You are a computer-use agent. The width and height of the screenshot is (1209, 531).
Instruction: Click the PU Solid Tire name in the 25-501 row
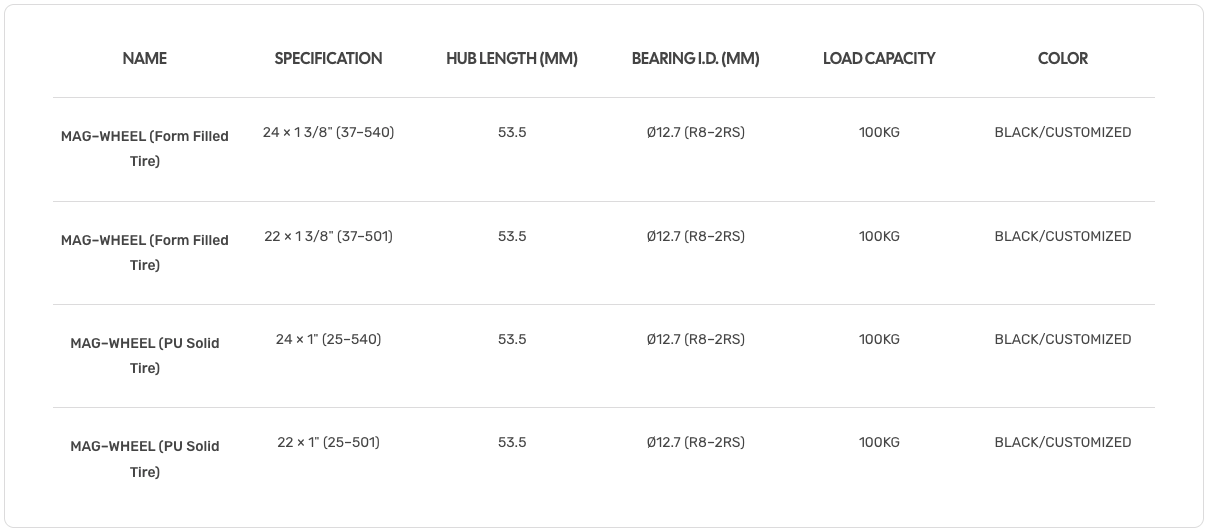pos(145,458)
